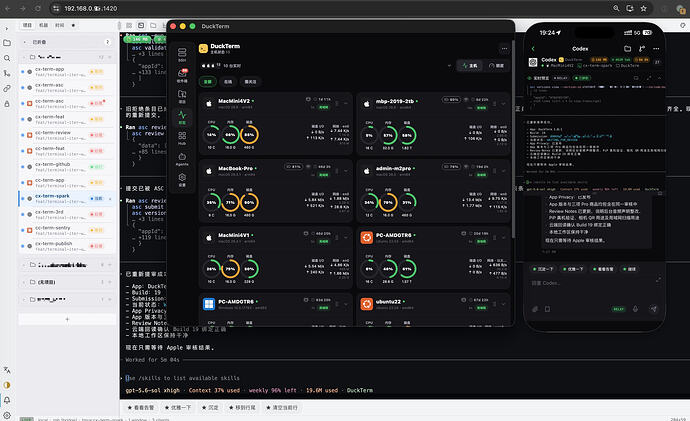
Task: Click the DuckTerm yellow app logo
Action: pos(203,48)
